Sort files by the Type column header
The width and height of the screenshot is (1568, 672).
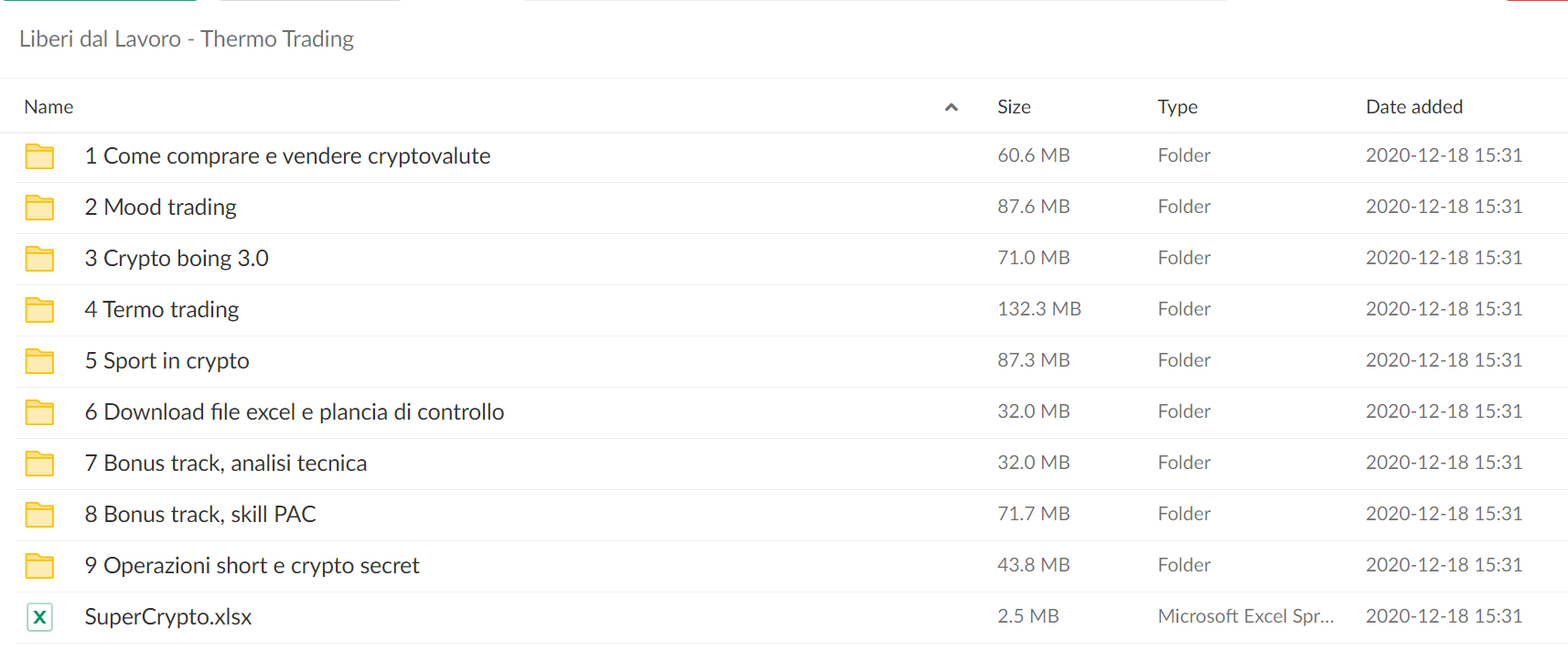tap(1177, 107)
